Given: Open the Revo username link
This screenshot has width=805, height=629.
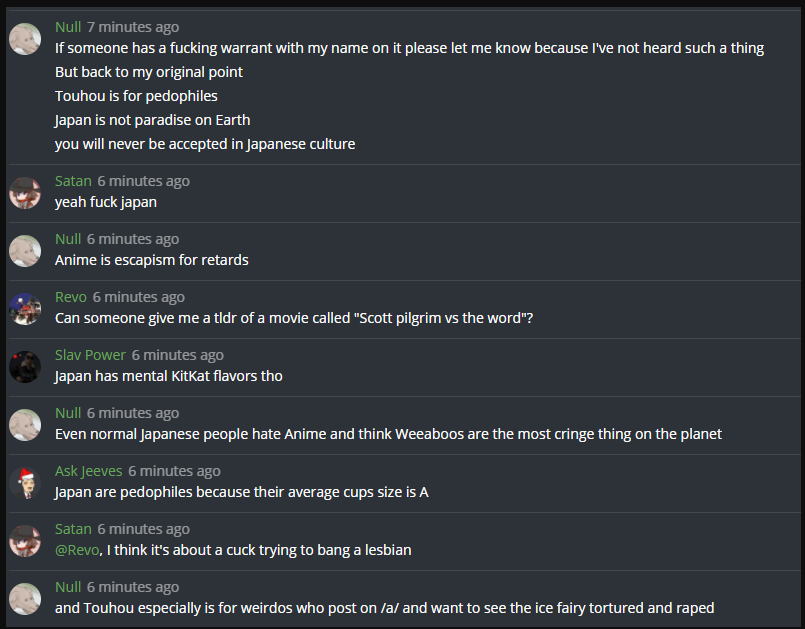Looking at the screenshot, I should [x=71, y=297].
